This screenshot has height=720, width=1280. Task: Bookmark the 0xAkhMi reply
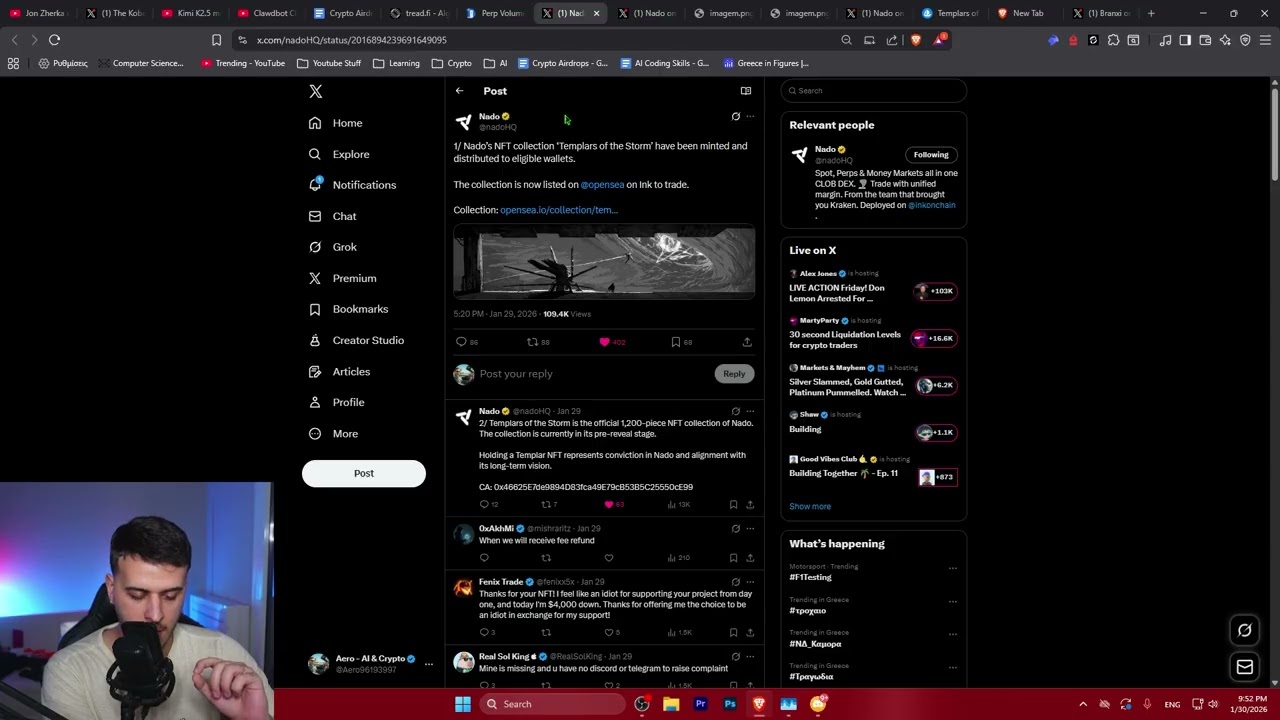coord(733,558)
